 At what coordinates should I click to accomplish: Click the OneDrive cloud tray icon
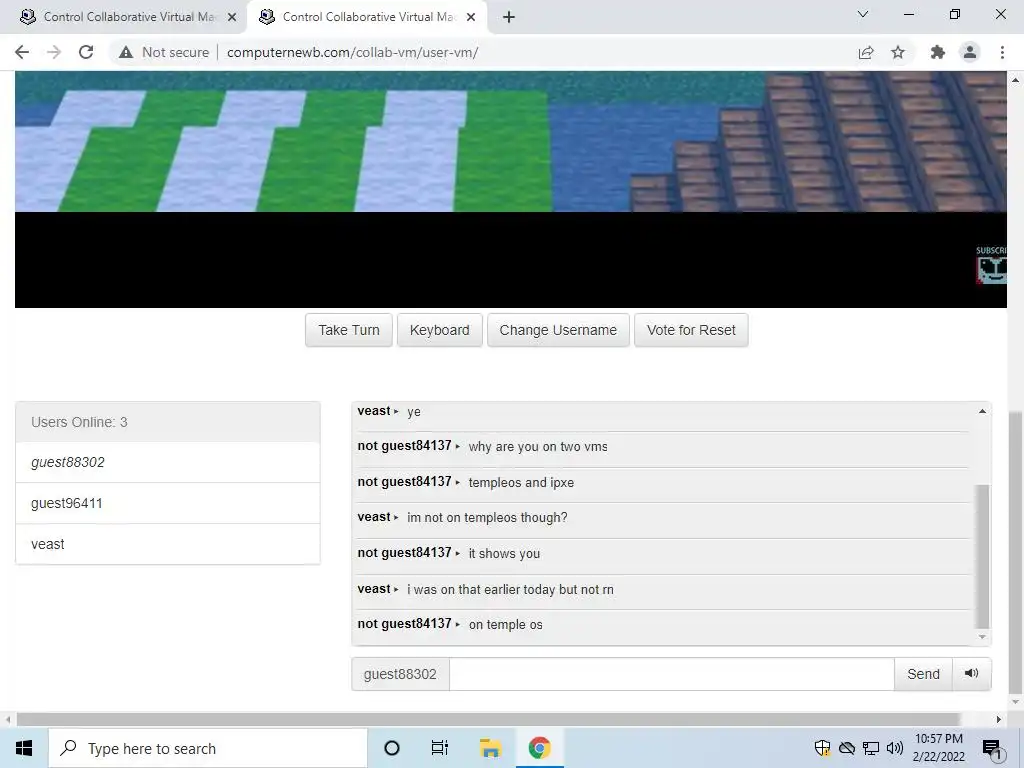[846, 748]
